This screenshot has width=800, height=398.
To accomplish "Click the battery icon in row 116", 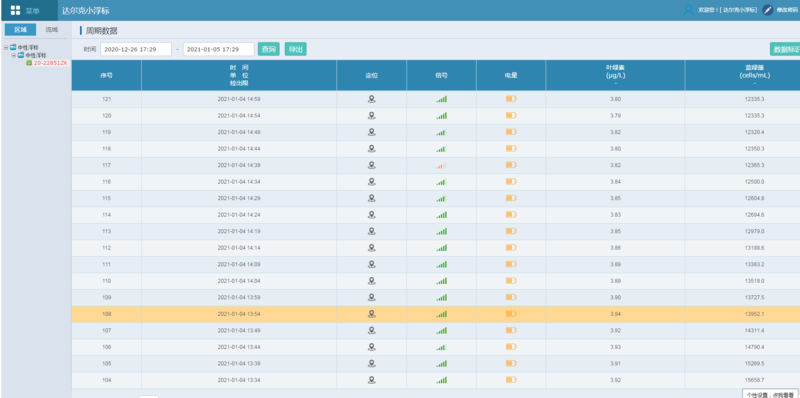I will (x=511, y=181).
